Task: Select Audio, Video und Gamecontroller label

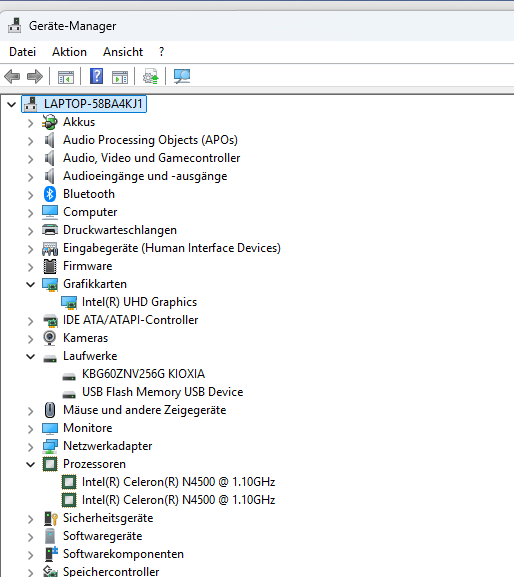Action: pos(152,158)
